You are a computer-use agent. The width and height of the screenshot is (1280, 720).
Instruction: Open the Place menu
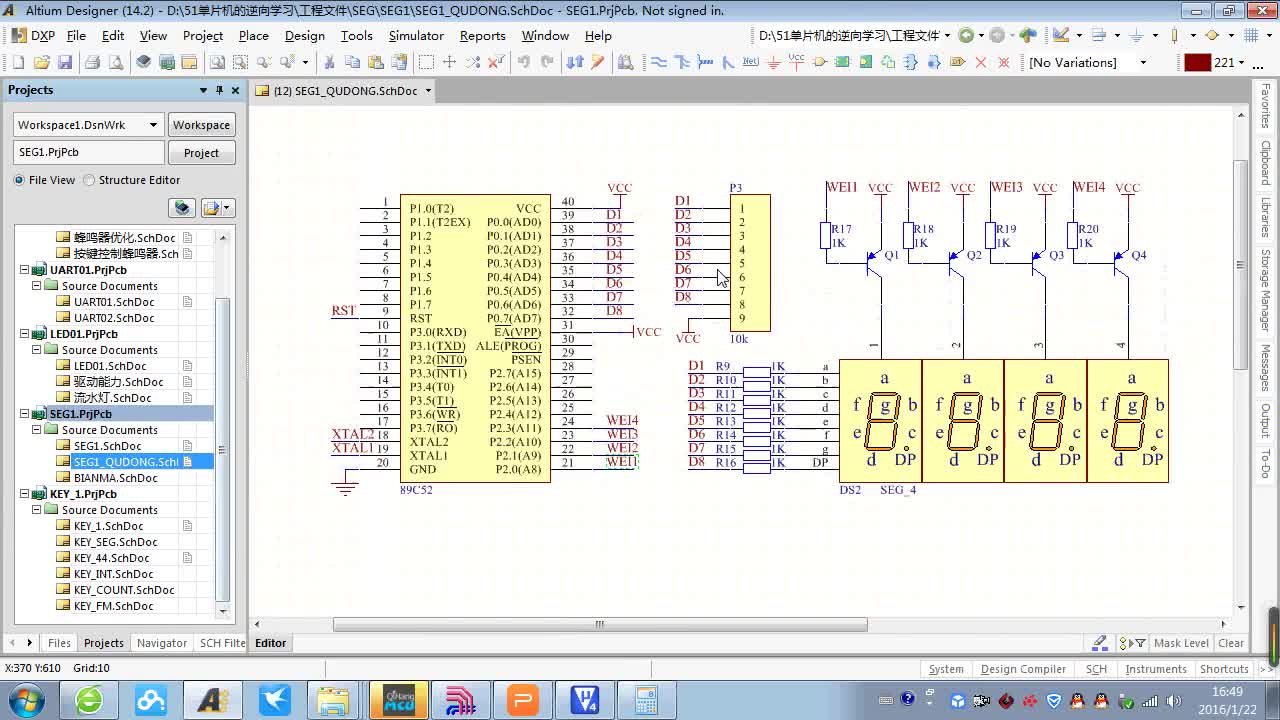(253, 35)
